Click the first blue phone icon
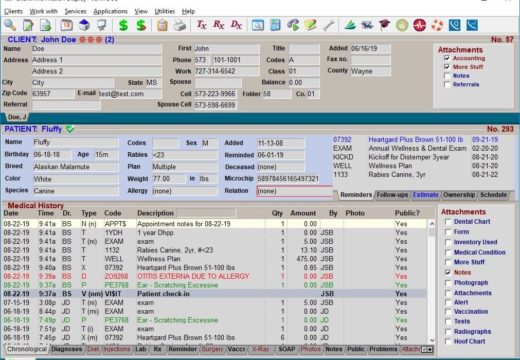The width and height of the screenshot is (520, 360). click(x=455, y=25)
